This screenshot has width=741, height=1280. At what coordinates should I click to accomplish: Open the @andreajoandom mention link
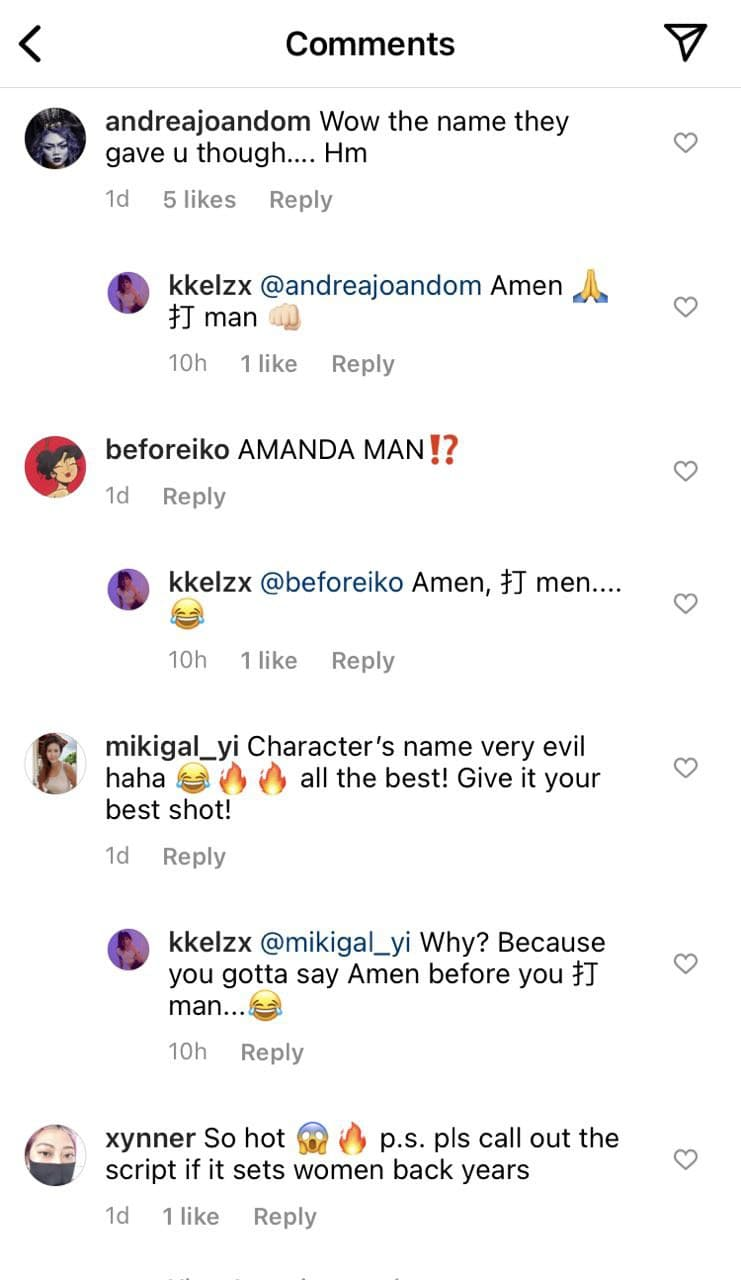pyautogui.click(x=370, y=286)
